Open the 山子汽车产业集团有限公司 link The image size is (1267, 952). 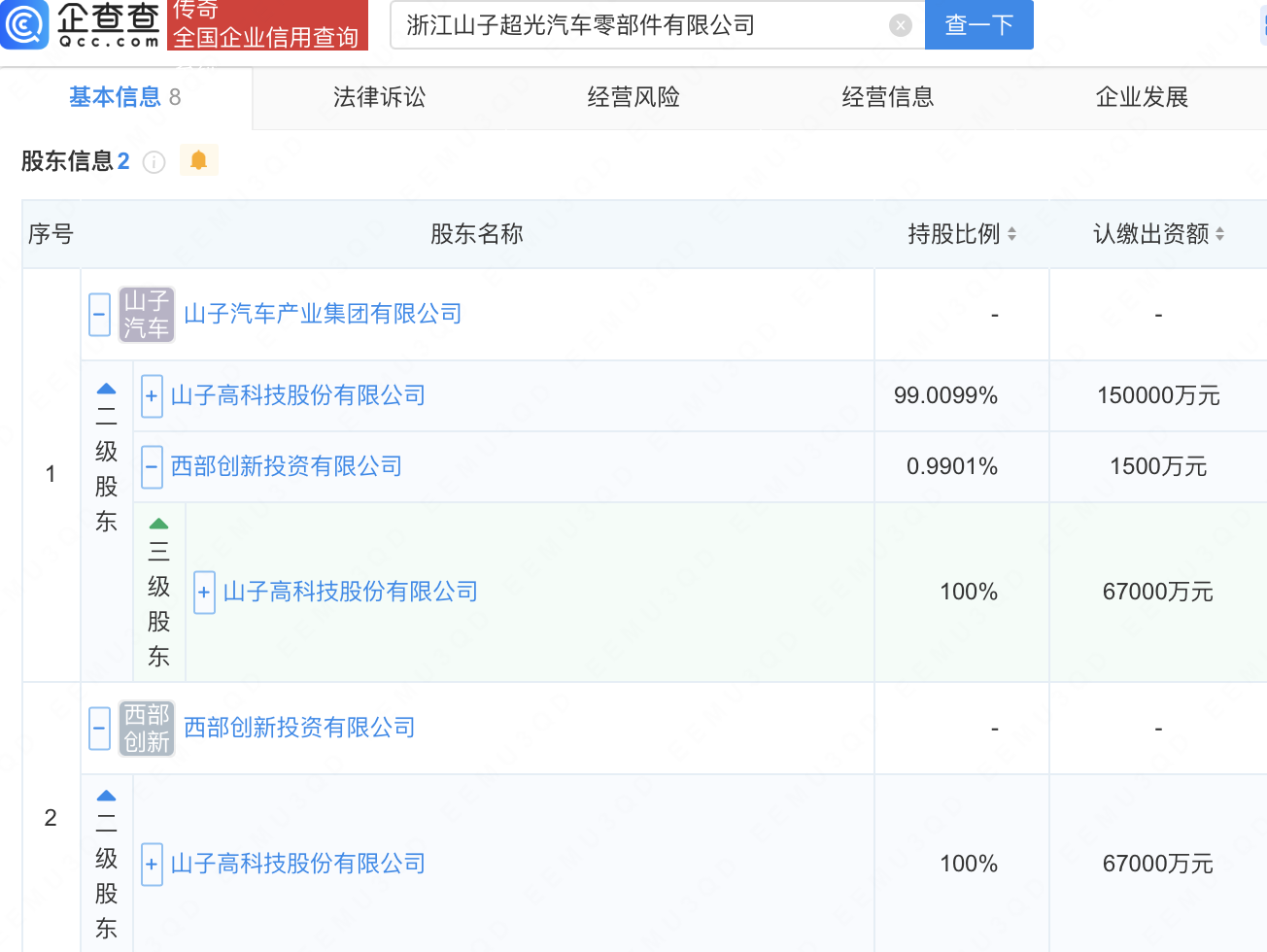pos(323,315)
